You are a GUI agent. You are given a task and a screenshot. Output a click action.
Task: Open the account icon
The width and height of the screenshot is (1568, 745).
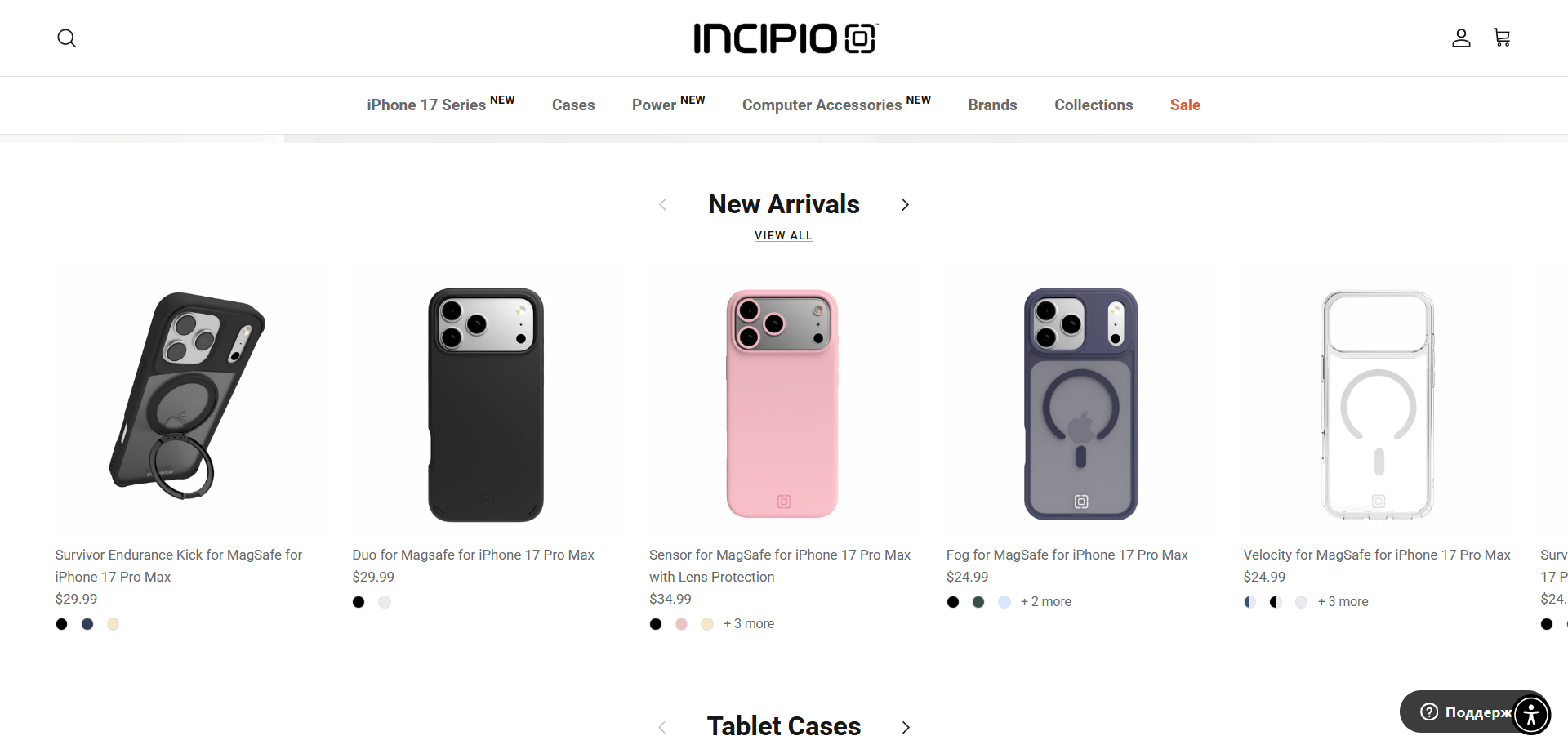[x=1461, y=38]
